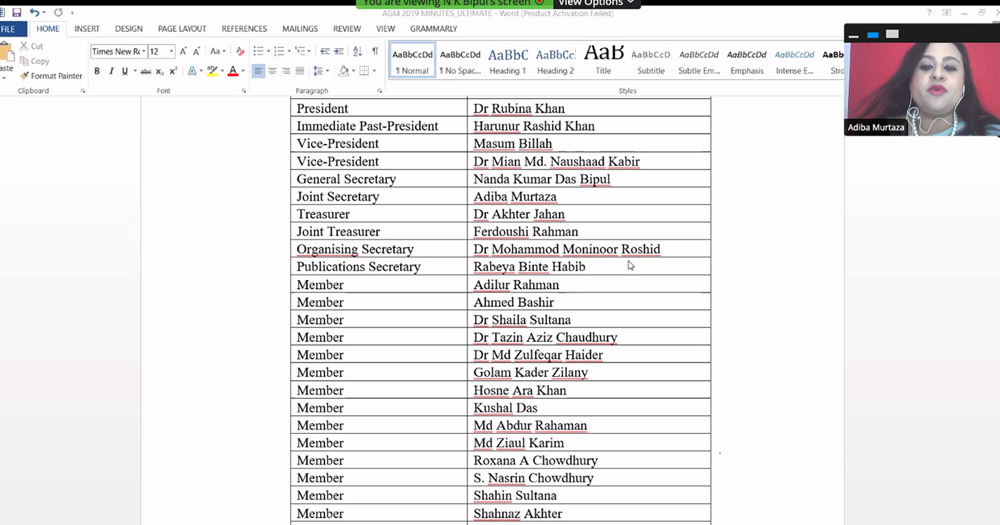Viewport: 1000px width, 525px height.
Task: Sort the selection with the A-Z icon
Action: pyautogui.click(x=357, y=51)
